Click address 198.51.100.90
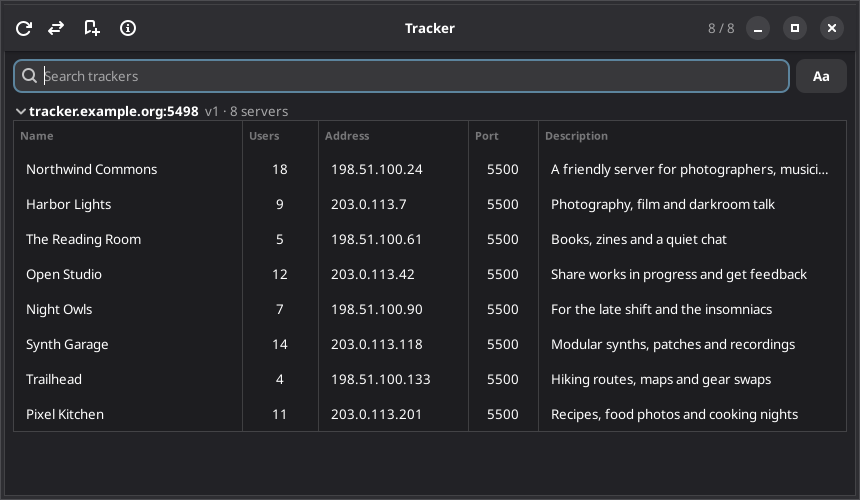 pos(376,310)
